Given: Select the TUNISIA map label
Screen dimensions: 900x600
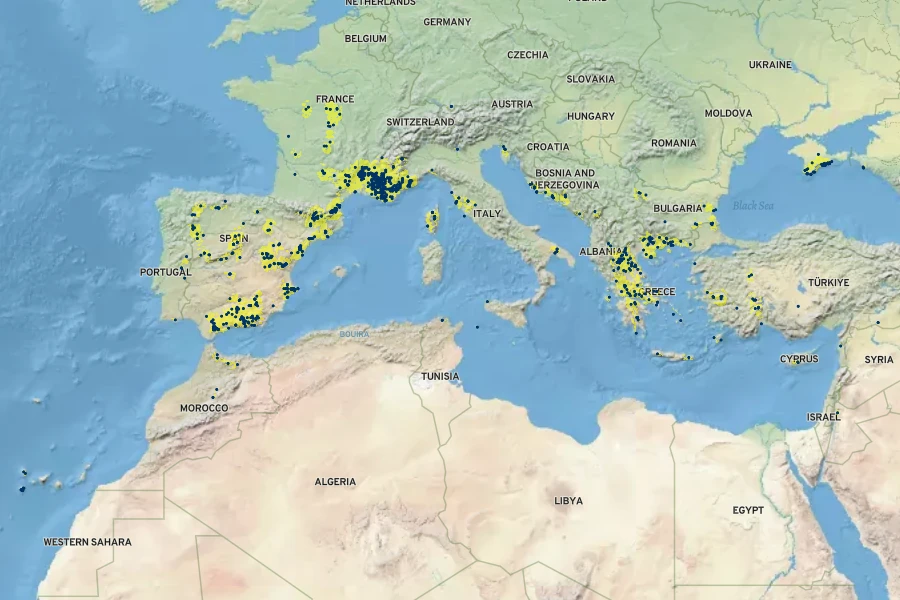Looking at the screenshot, I should [x=440, y=377].
